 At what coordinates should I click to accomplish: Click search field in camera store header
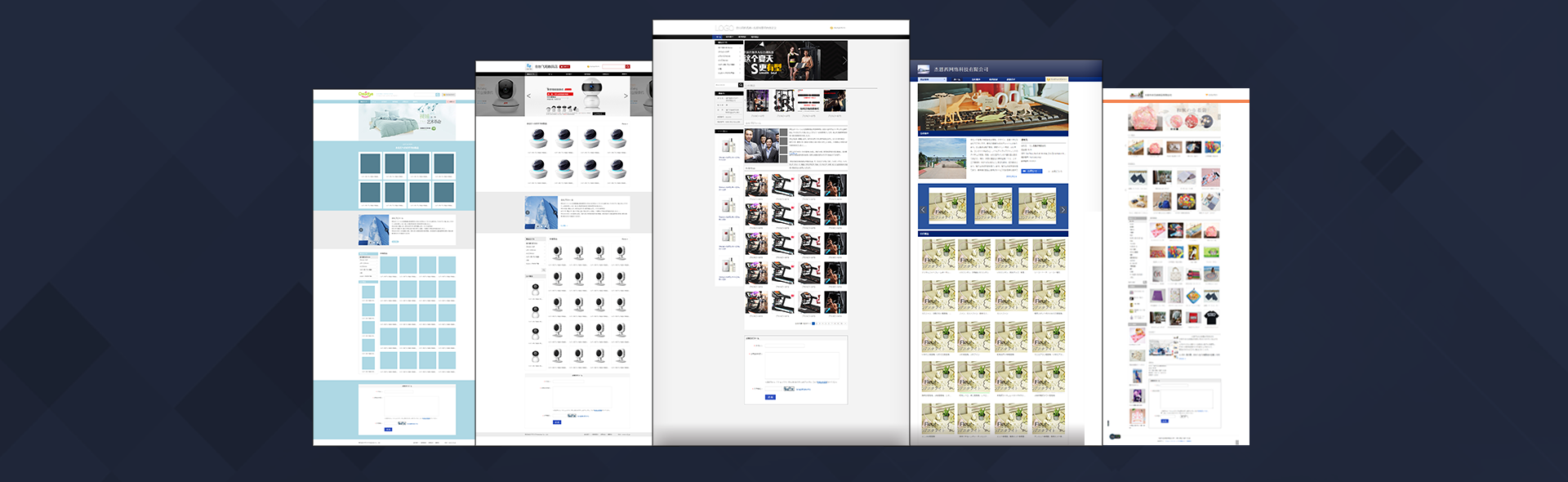pos(612,66)
